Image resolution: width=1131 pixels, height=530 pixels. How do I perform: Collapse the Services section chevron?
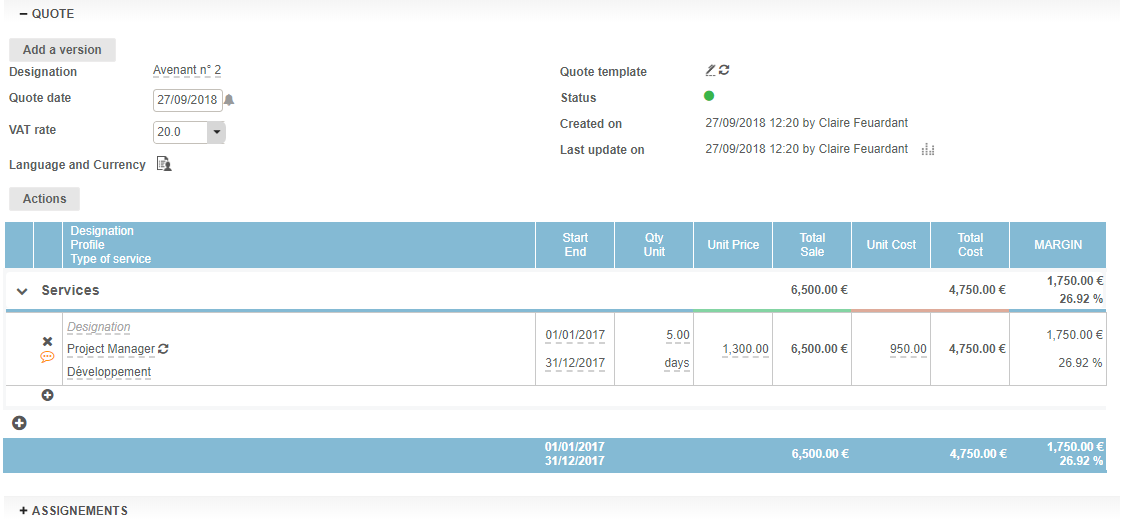tap(22, 291)
